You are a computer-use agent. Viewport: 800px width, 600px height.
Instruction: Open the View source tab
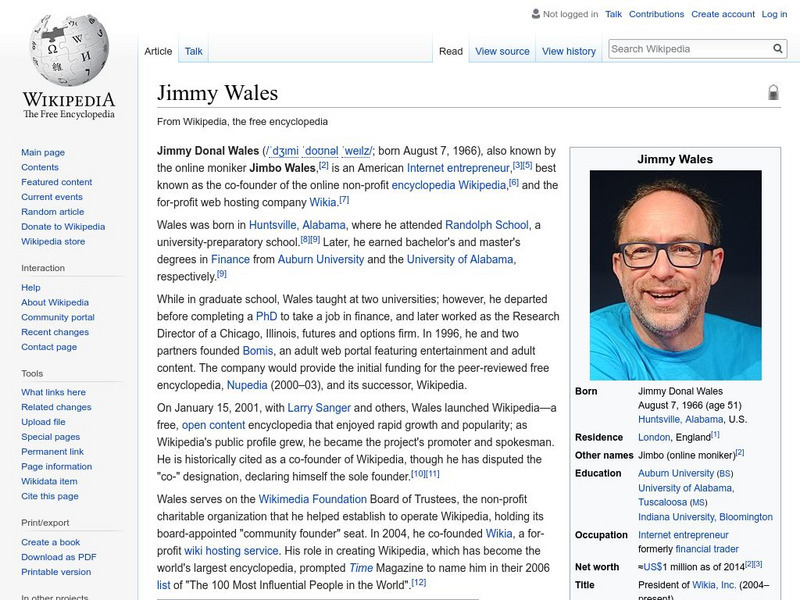click(x=503, y=51)
